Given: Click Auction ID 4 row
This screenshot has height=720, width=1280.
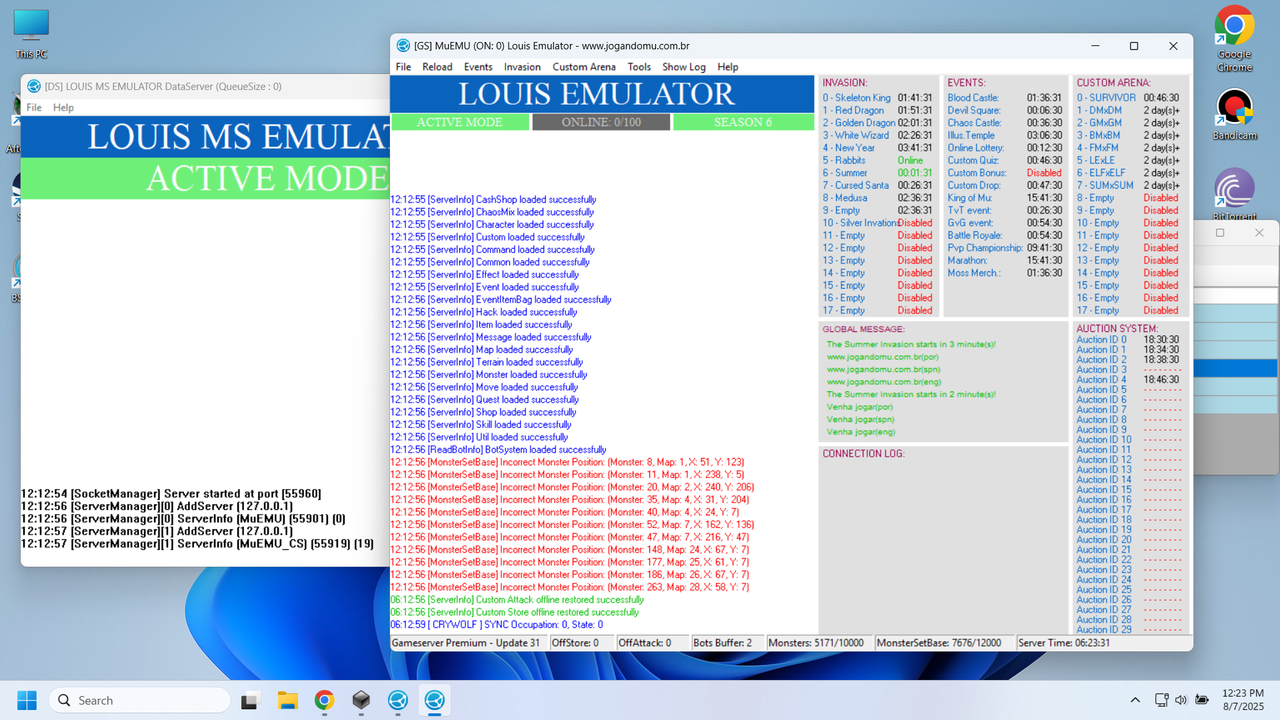Looking at the screenshot, I should click(1128, 380).
